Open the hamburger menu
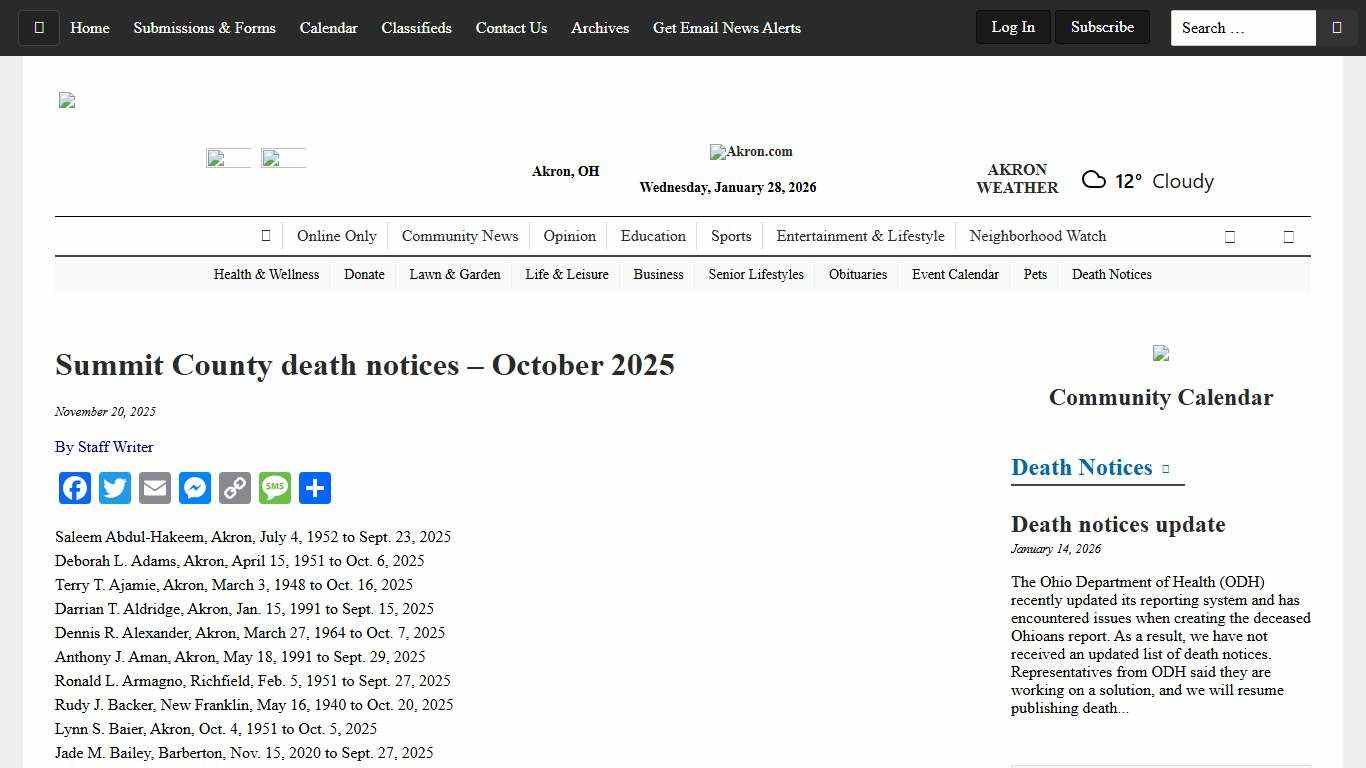This screenshot has width=1366, height=768. point(39,27)
